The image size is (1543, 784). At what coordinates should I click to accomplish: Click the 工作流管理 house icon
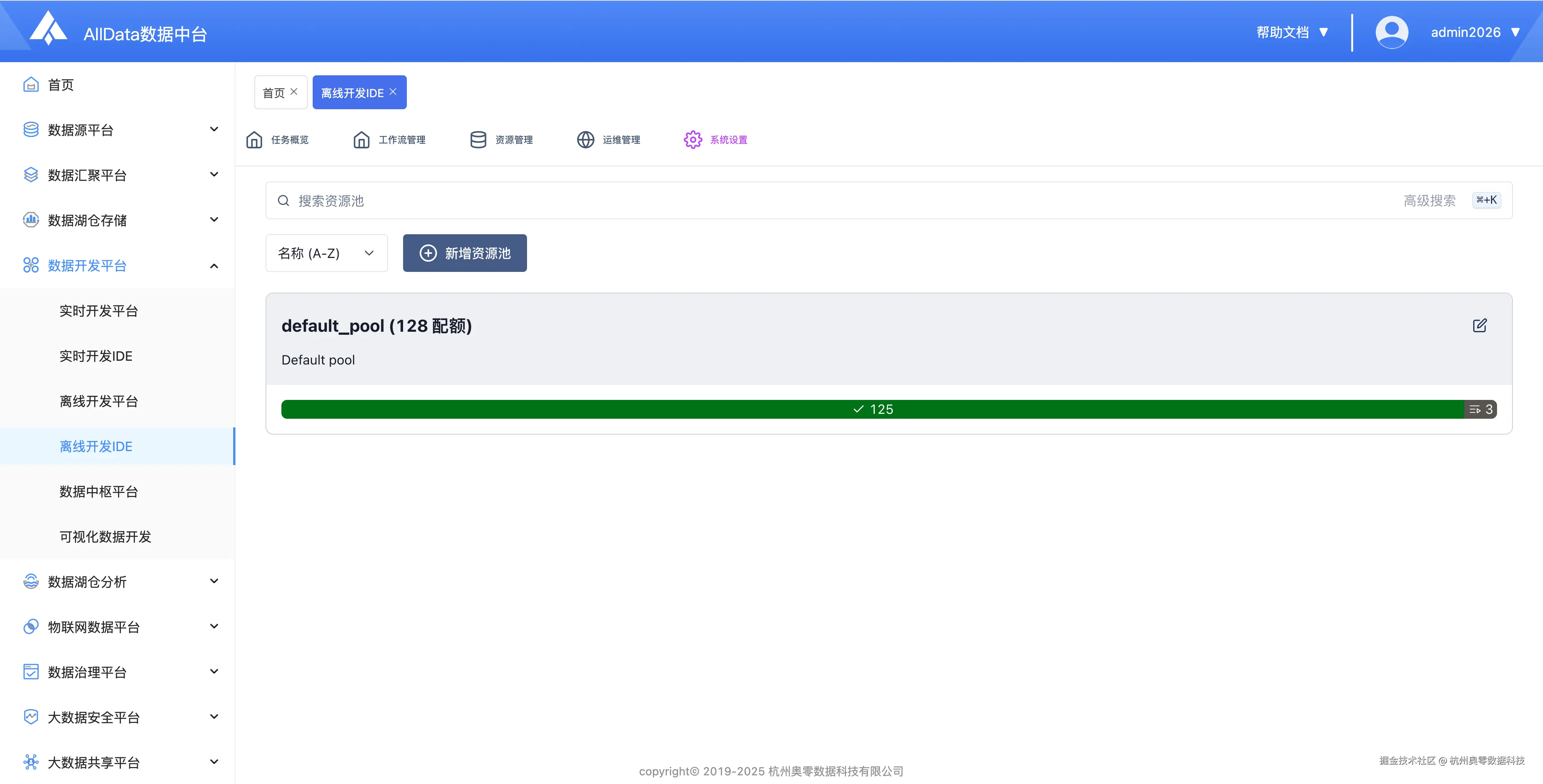(361, 140)
